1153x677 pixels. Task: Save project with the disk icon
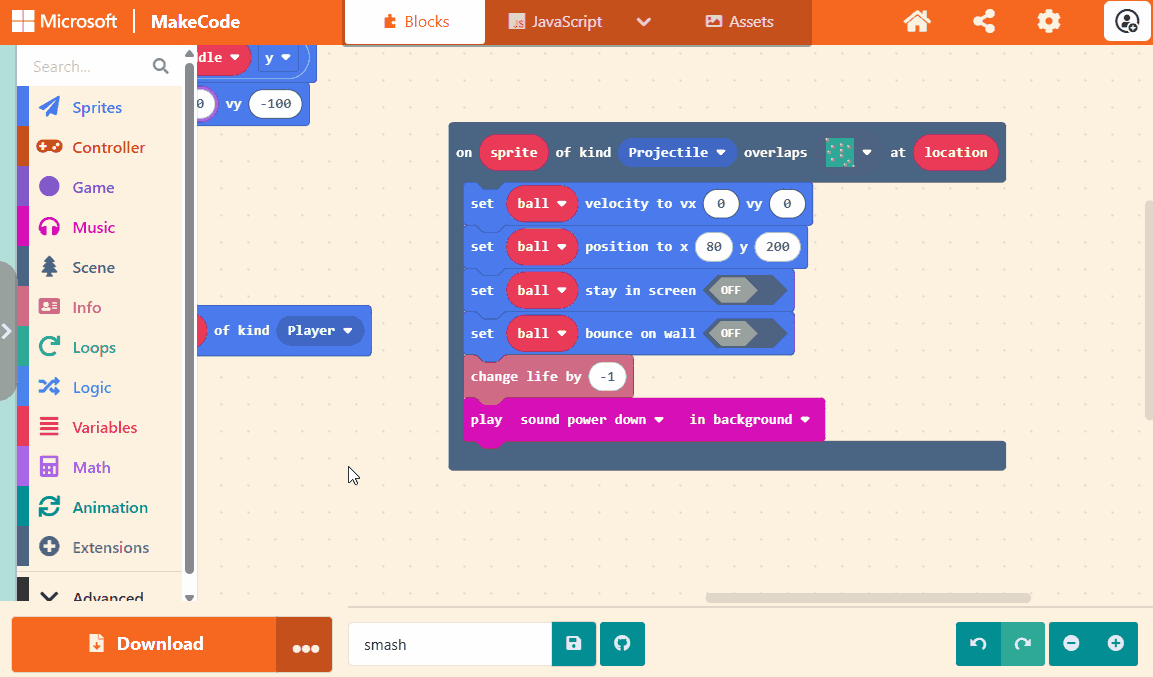click(x=574, y=644)
